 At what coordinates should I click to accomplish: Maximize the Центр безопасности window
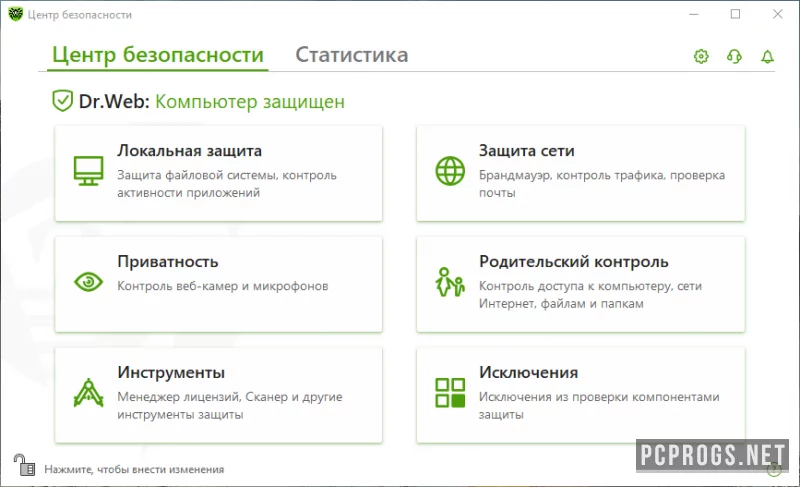coord(735,14)
